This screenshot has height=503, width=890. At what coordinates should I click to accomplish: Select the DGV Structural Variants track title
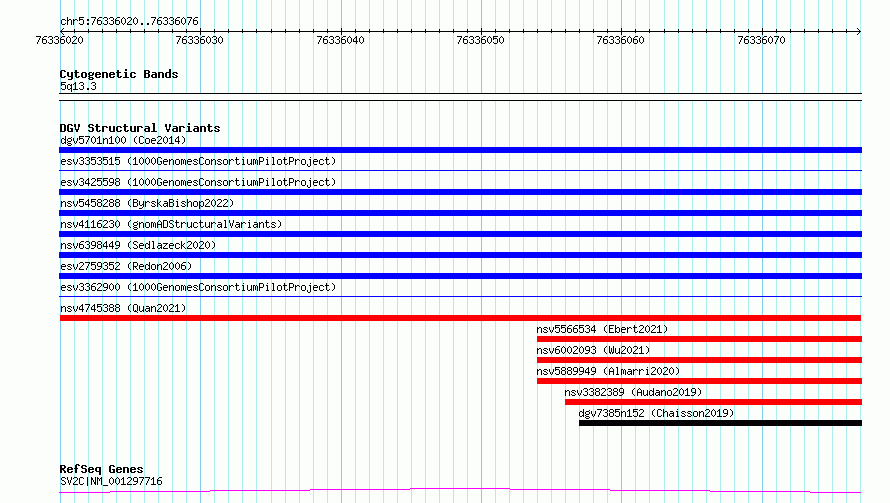(x=140, y=128)
